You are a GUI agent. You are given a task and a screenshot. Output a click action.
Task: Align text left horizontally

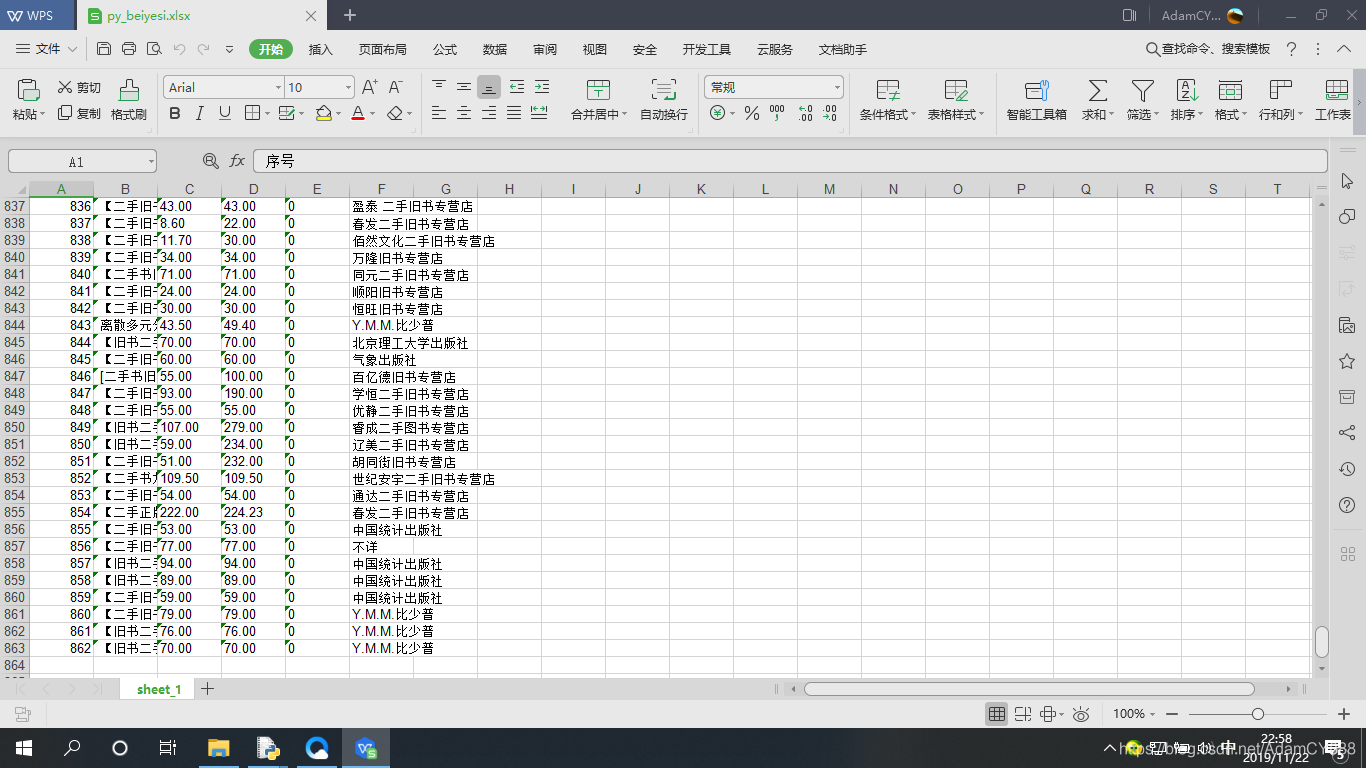(439, 113)
